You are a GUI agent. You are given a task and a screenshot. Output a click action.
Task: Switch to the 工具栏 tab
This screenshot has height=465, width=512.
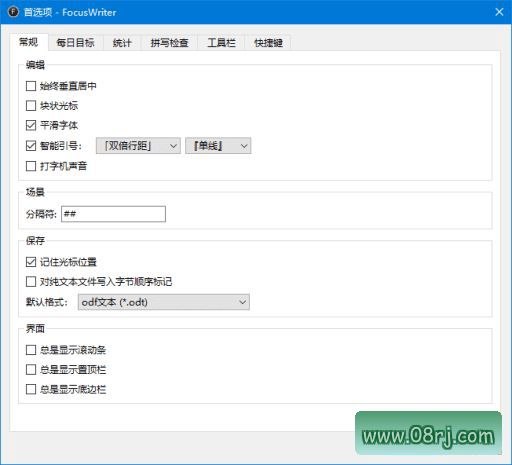[221, 43]
